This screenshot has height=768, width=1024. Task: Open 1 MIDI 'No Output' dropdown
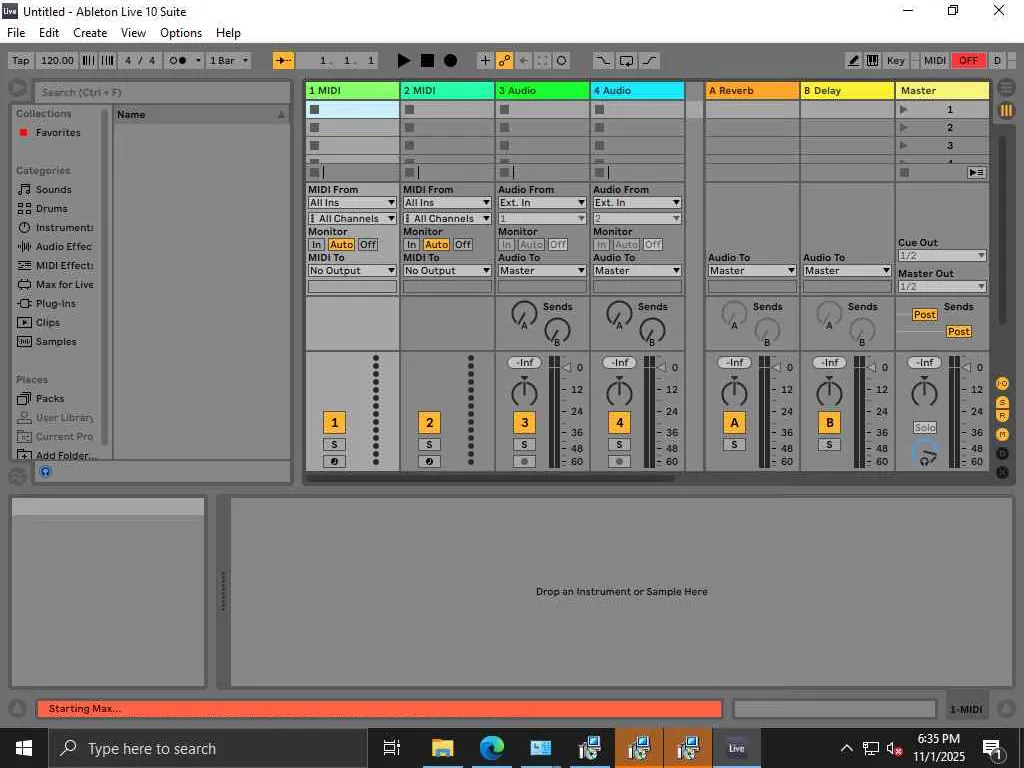(352, 270)
